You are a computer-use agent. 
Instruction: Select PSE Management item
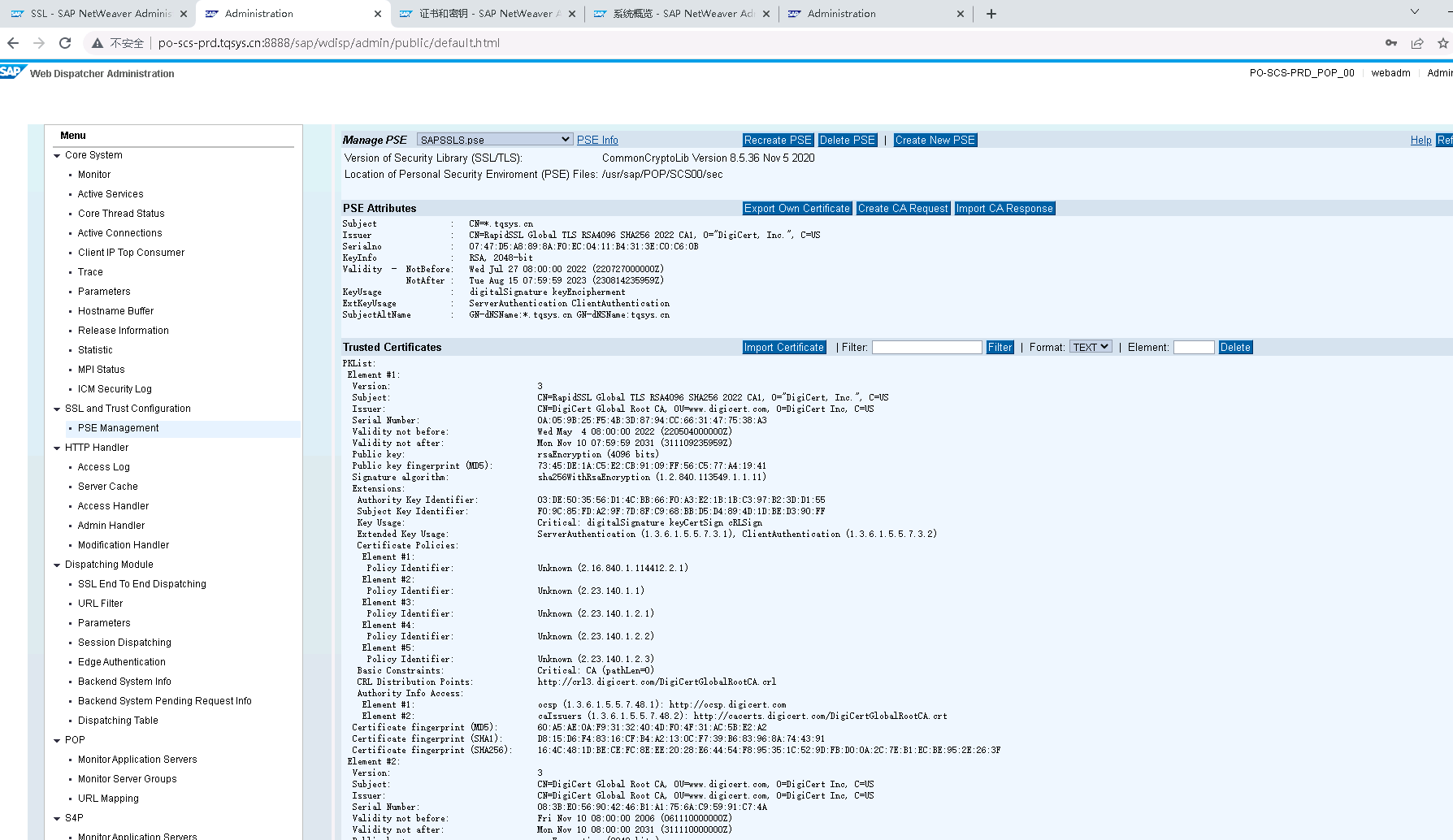pos(119,428)
